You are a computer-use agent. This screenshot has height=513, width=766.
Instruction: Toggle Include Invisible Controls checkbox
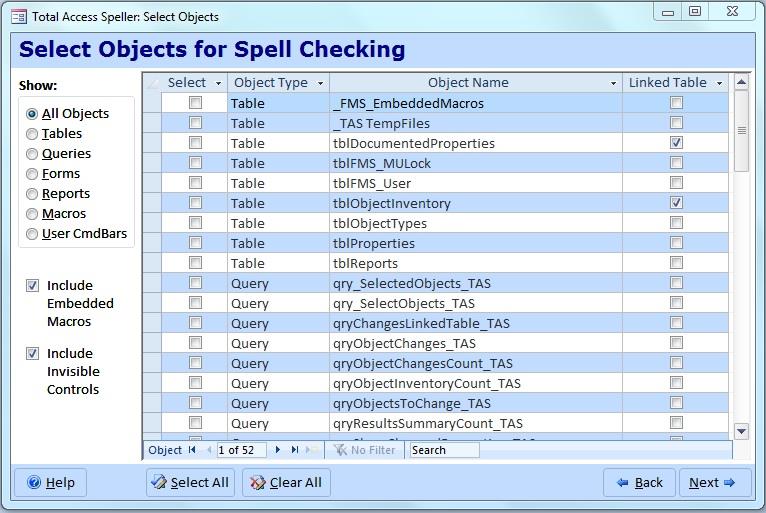click(32, 354)
